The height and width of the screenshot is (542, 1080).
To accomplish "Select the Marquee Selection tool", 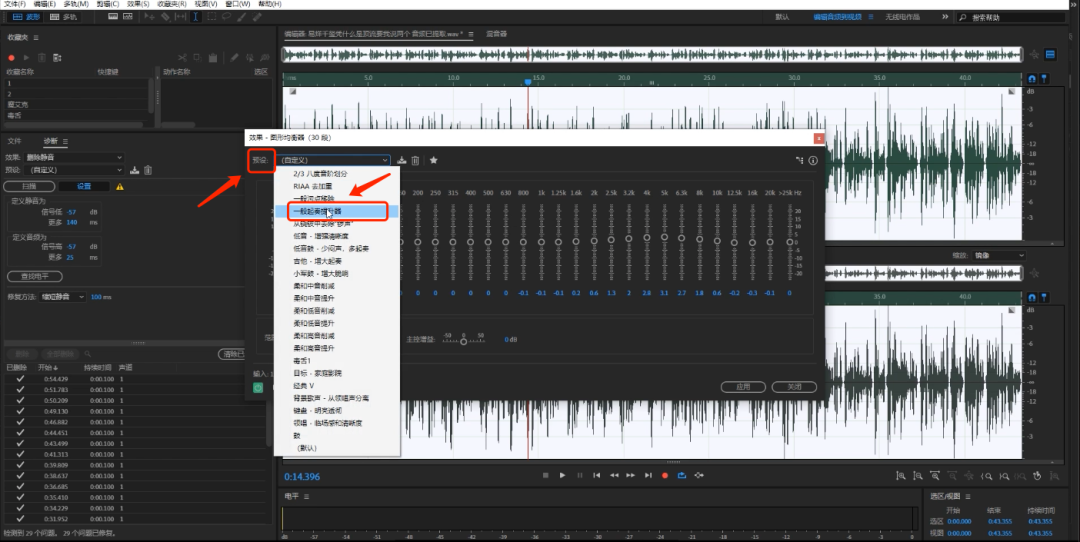I will (x=211, y=17).
